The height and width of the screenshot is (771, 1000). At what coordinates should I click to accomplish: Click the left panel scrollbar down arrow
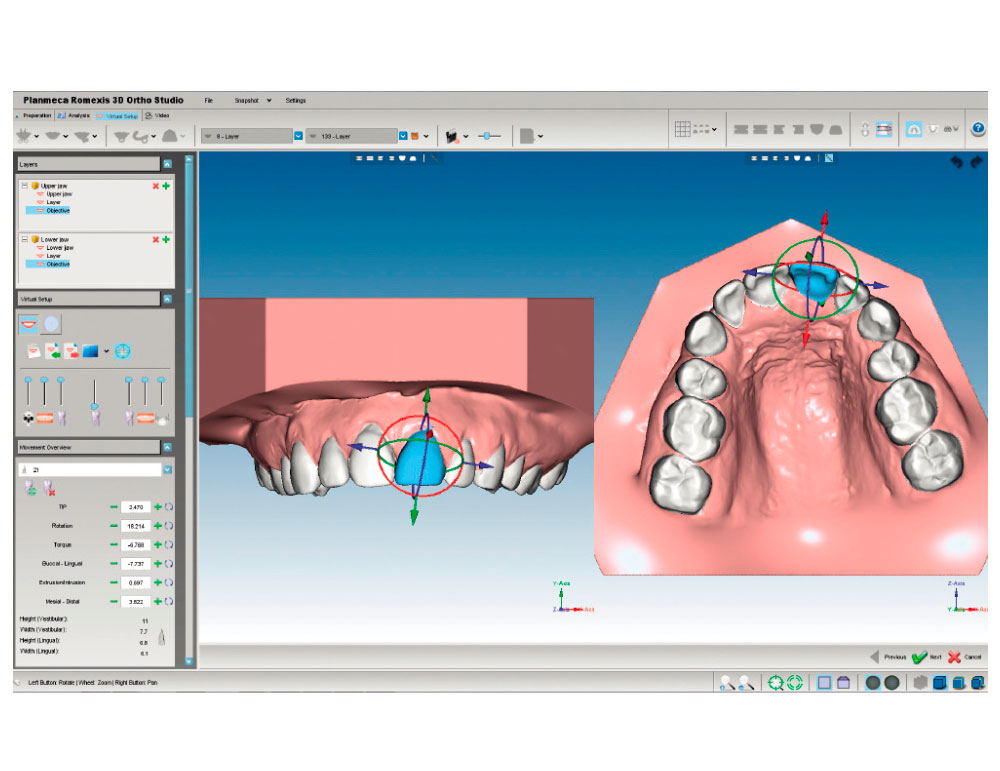pos(189,661)
